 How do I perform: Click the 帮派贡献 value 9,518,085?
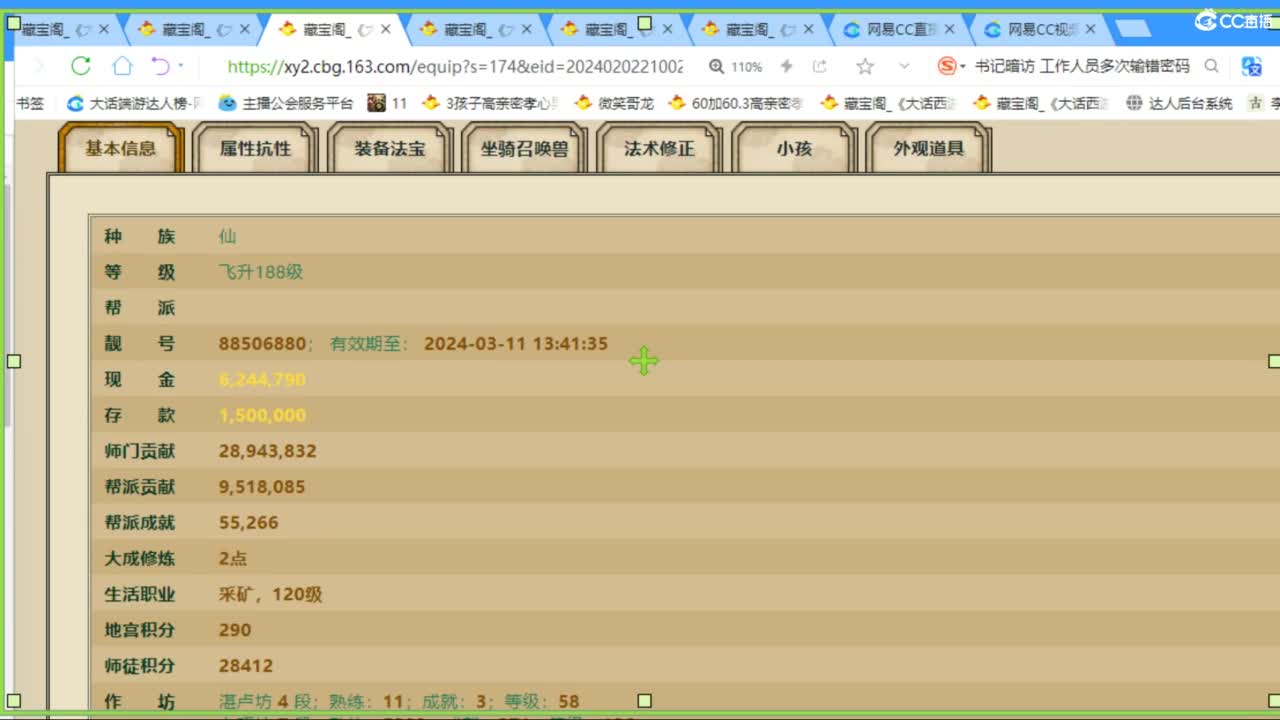point(262,487)
